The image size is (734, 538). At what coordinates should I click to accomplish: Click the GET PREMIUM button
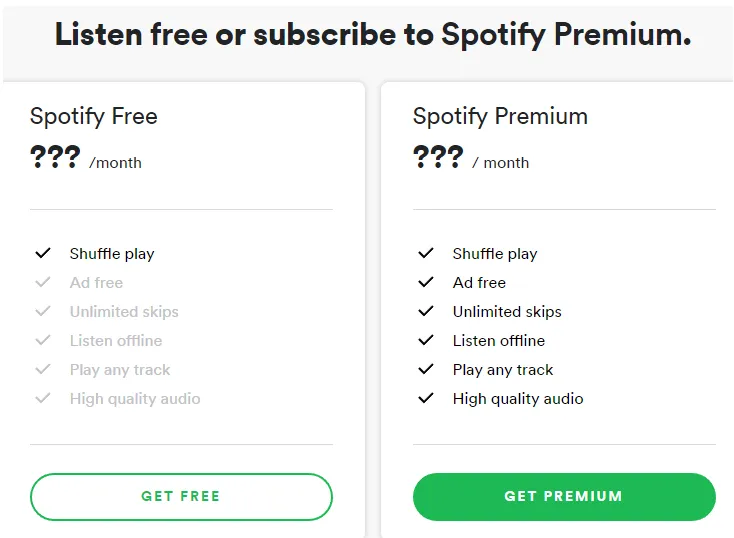pyautogui.click(x=564, y=497)
